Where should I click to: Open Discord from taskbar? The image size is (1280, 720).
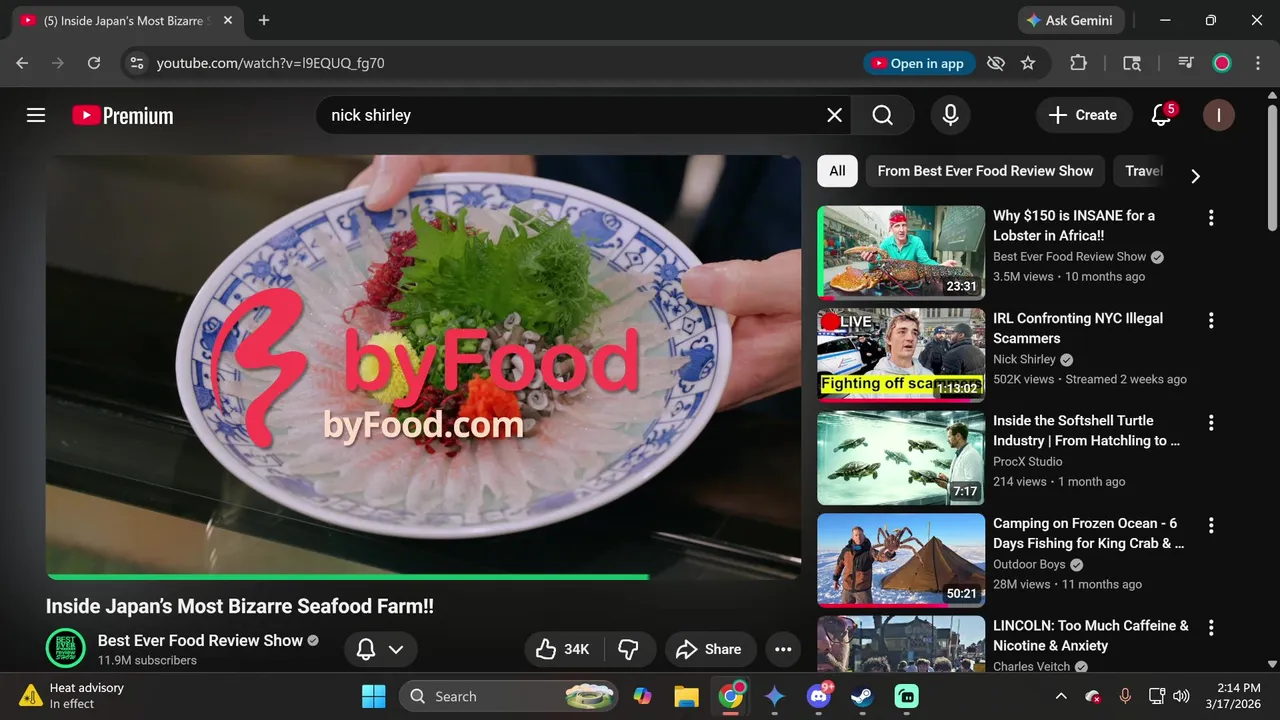[818, 696]
